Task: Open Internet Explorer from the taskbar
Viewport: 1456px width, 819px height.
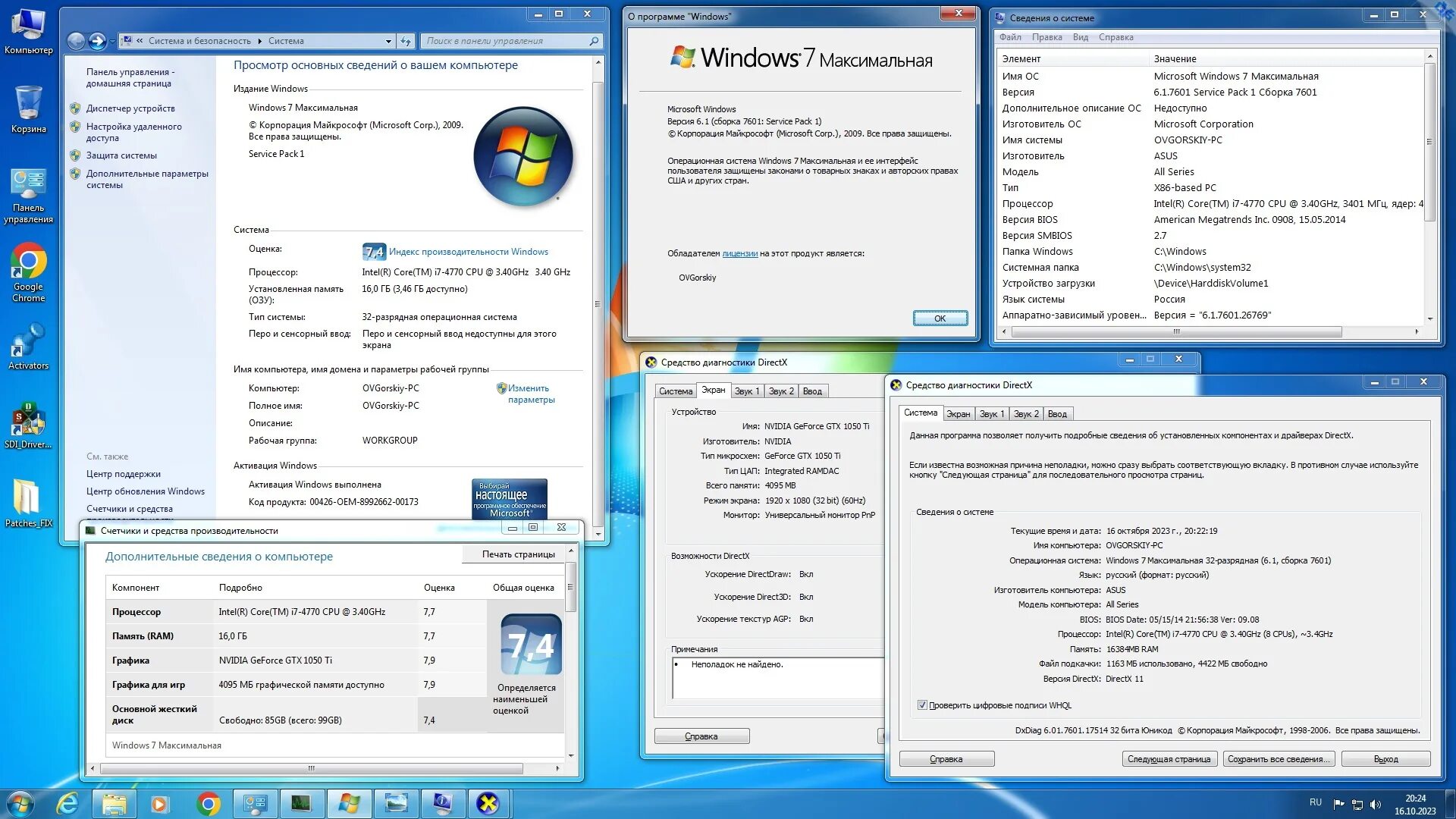Action: pos(68,803)
